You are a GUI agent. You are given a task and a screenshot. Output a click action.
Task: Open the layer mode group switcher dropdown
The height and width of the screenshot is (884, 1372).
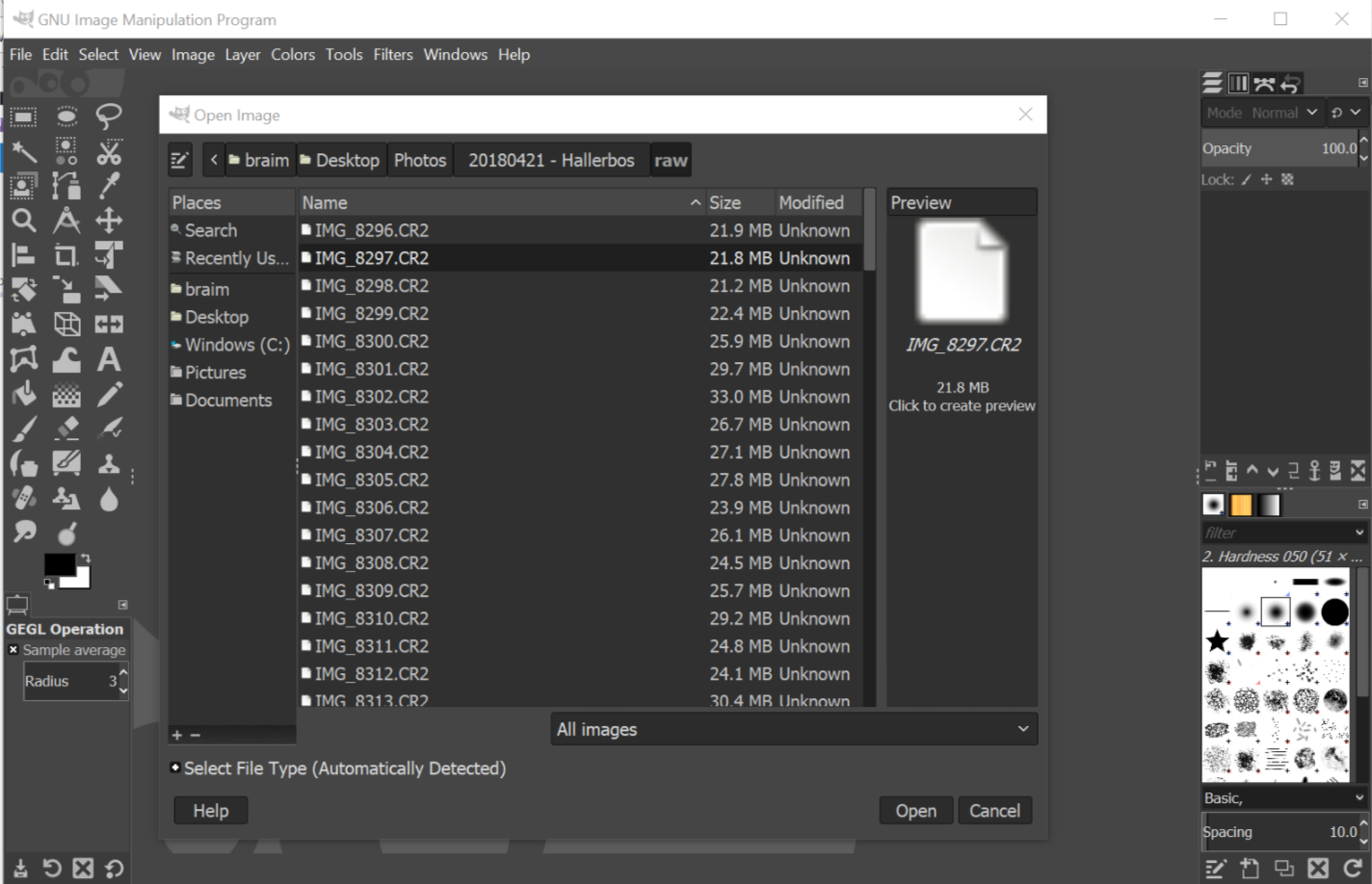tap(1346, 113)
